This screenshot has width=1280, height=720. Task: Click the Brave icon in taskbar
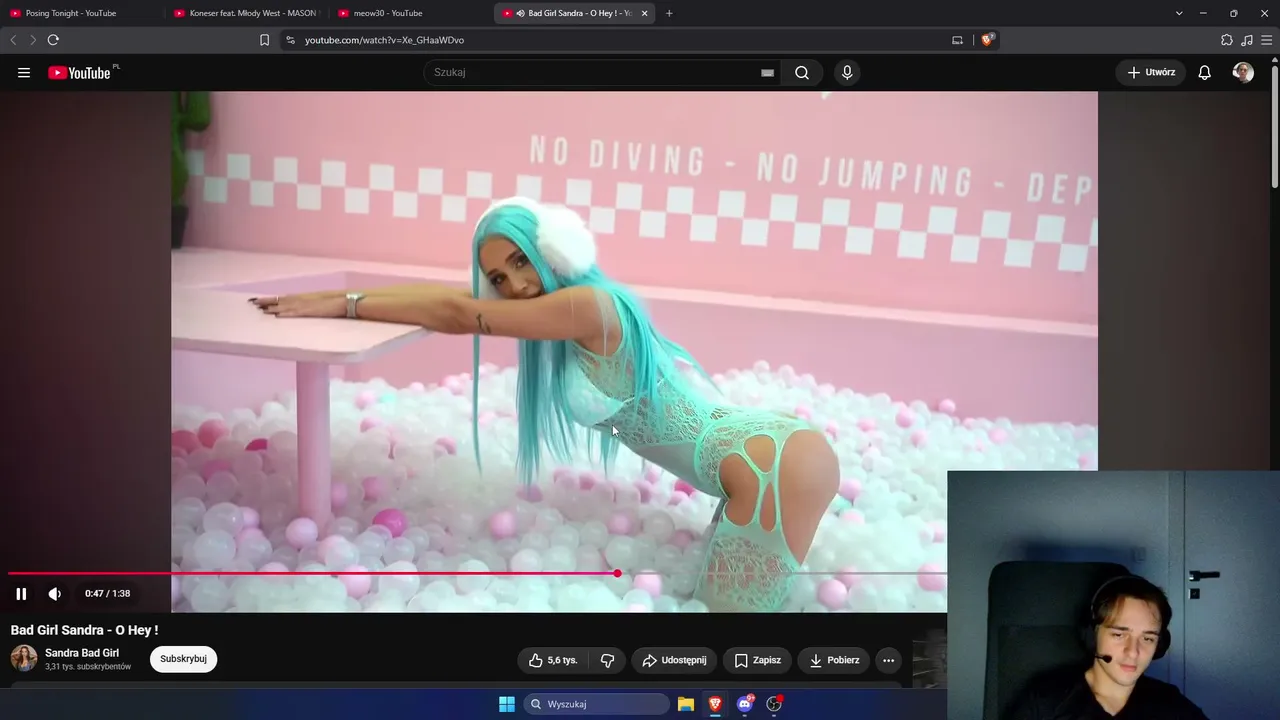(715, 704)
